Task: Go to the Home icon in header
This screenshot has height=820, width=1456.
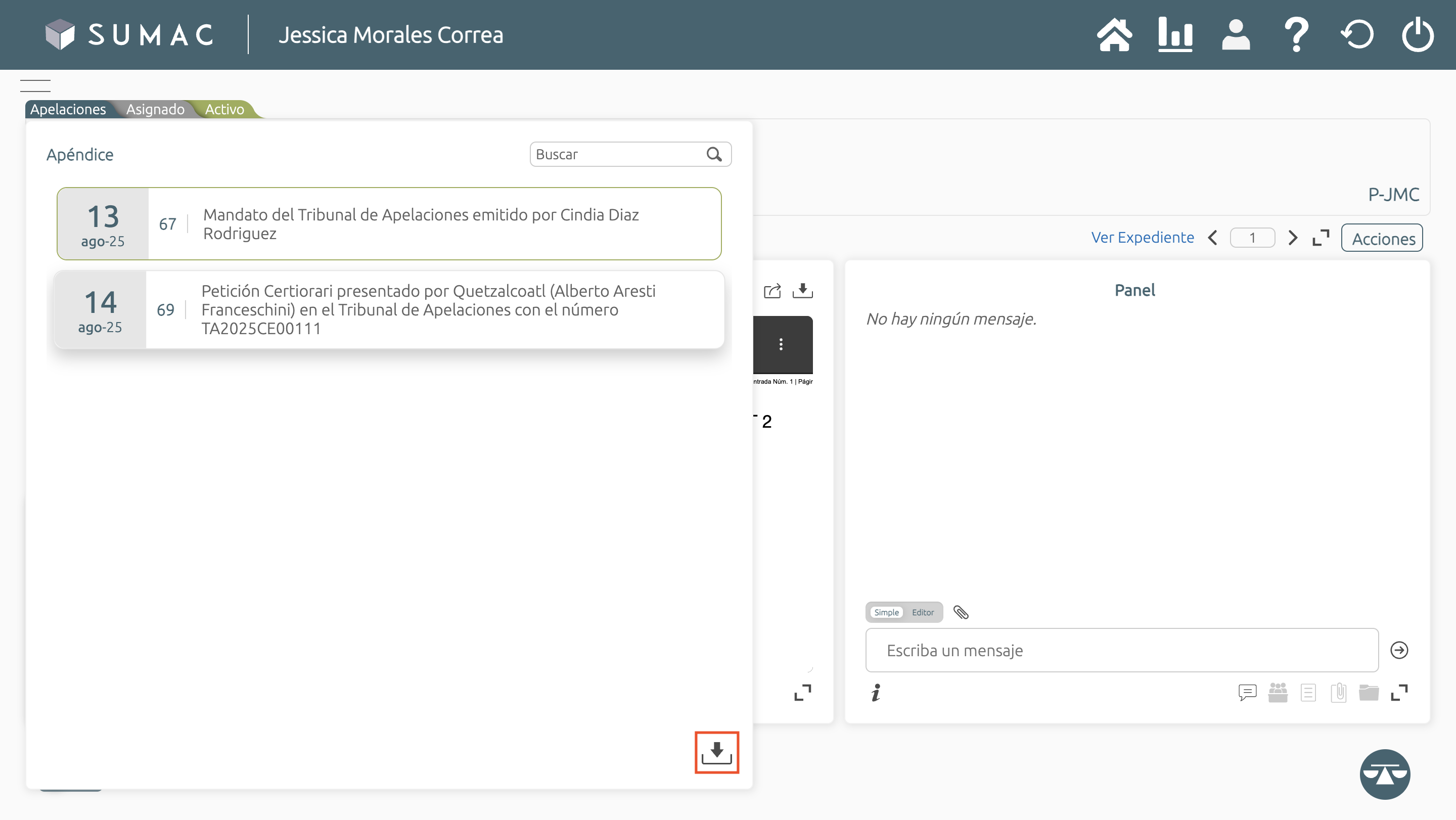Action: pos(1114,35)
